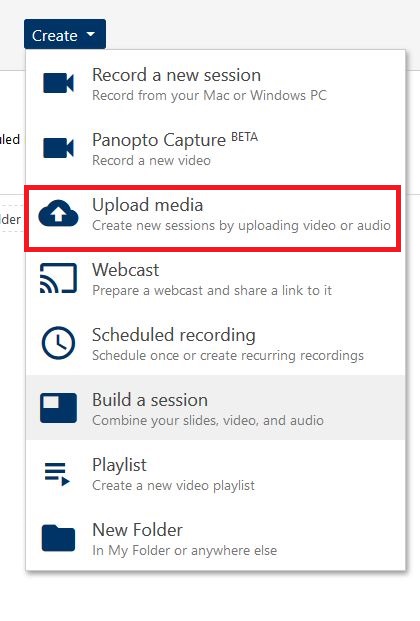Screen dimensions: 420x621
Task: Choose Webcast from the Create menu
Action: coord(216,278)
